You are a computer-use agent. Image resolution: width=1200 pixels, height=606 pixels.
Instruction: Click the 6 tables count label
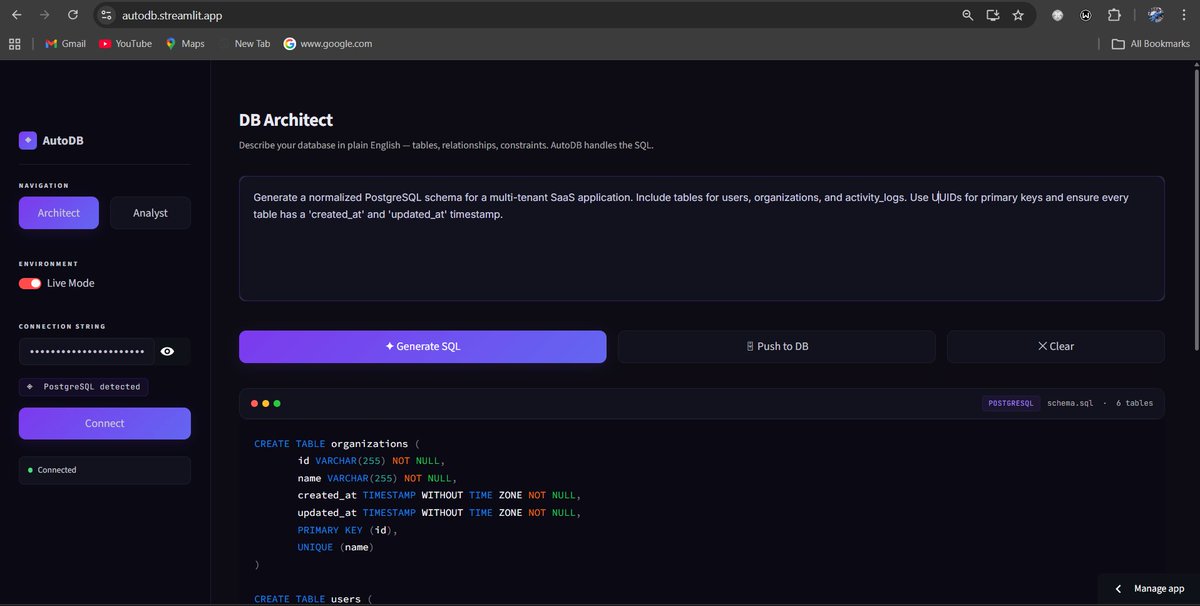coord(1134,403)
